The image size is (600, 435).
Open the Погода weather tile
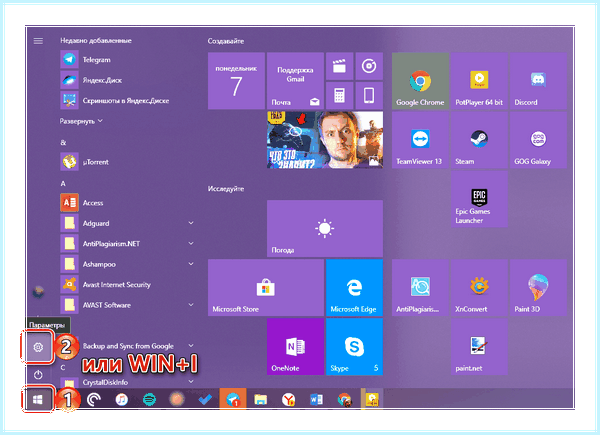325,228
